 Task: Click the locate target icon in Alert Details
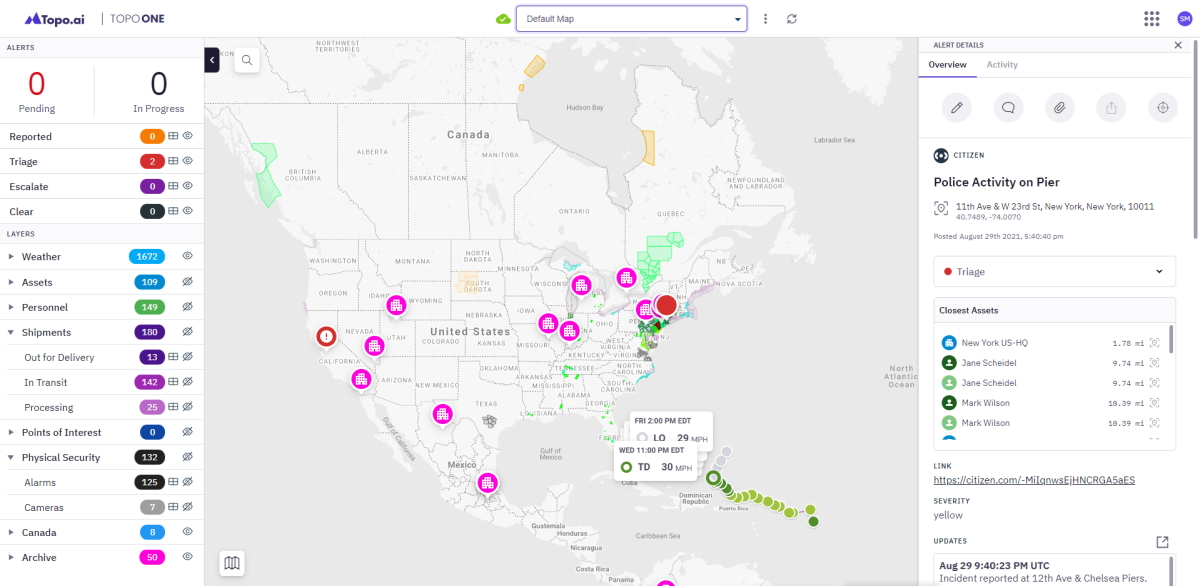[x=1162, y=107]
